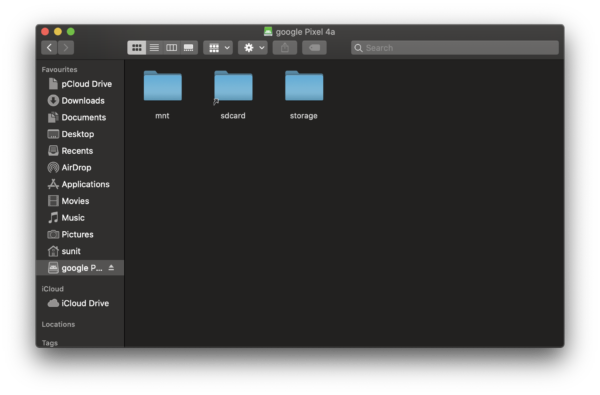Click the sdcard folder name label
Image resolution: width=600 pixels, height=395 pixels.
(x=233, y=116)
